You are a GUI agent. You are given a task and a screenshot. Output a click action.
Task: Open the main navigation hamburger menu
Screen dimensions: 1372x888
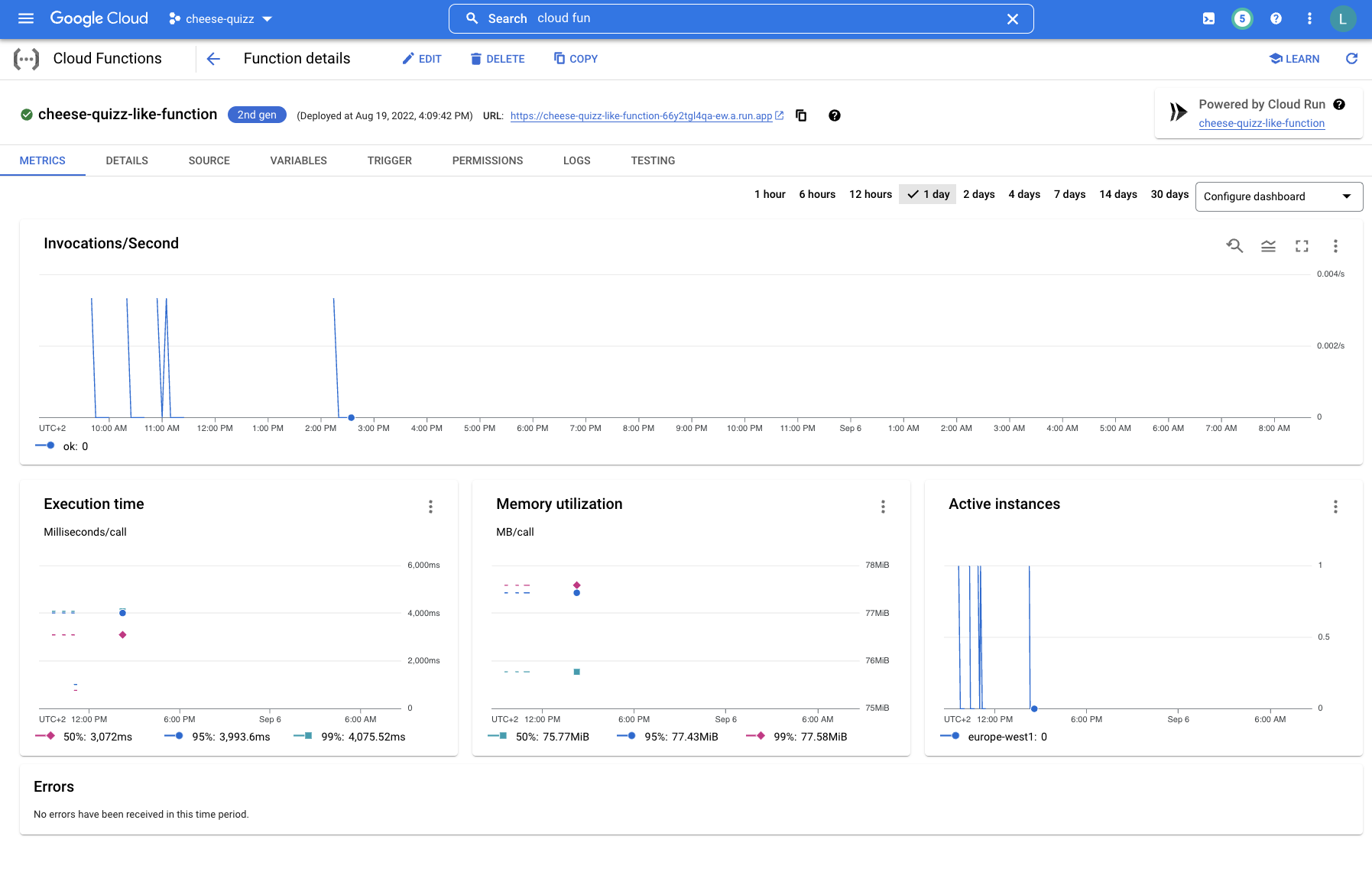point(26,18)
